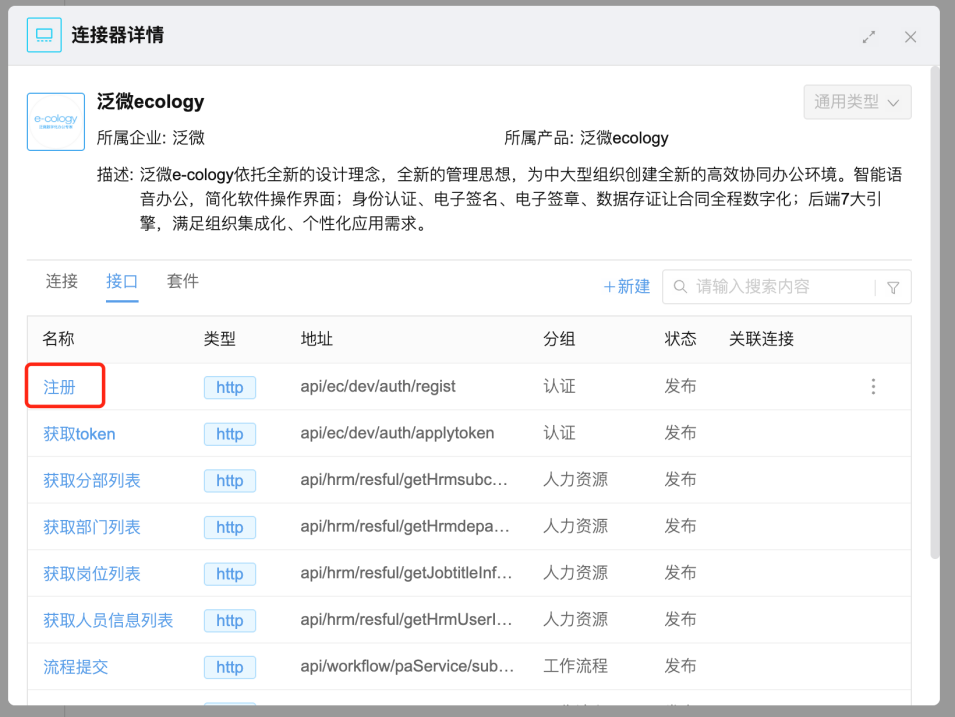Click 人力资源 group in 获取分部列表 row

tap(576, 479)
